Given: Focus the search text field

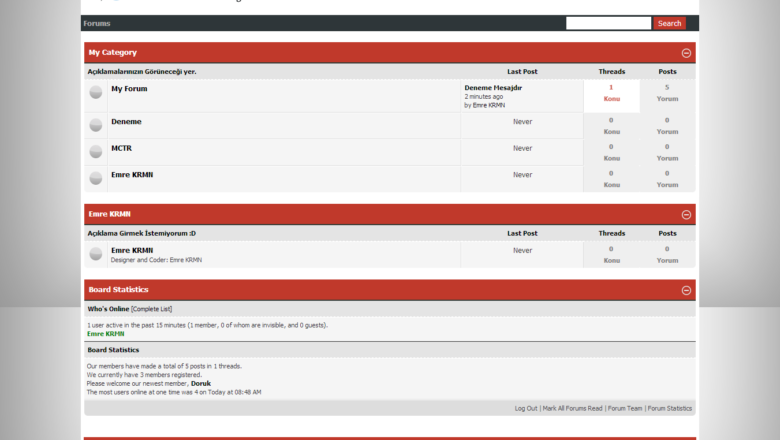Looking at the screenshot, I should [608, 23].
